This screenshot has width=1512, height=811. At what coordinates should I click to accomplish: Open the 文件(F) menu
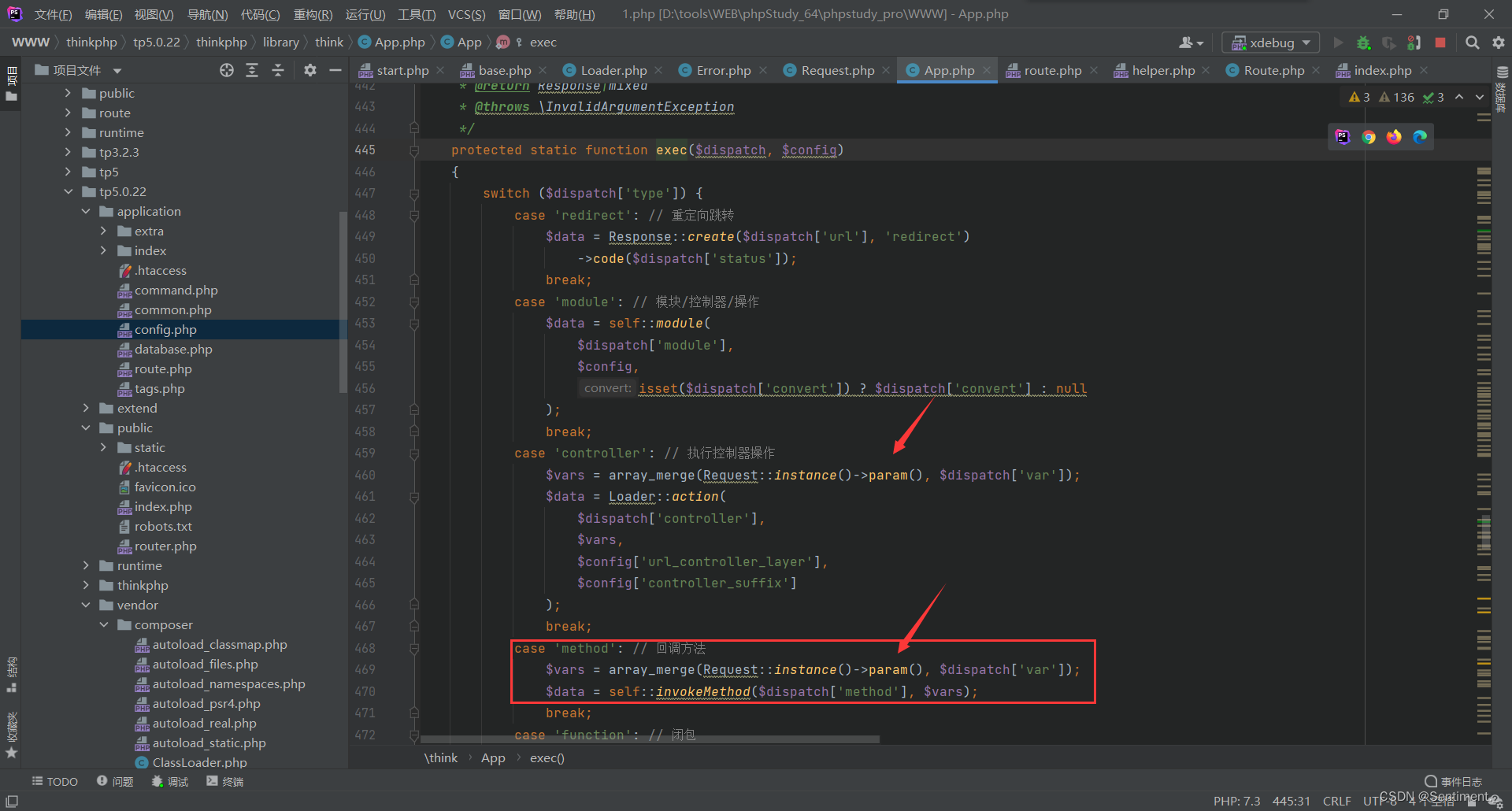(x=54, y=14)
